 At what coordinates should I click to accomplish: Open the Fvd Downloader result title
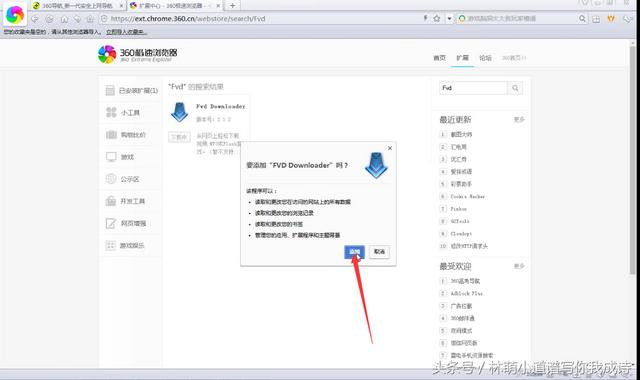pyautogui.click(x=220, y=107)
